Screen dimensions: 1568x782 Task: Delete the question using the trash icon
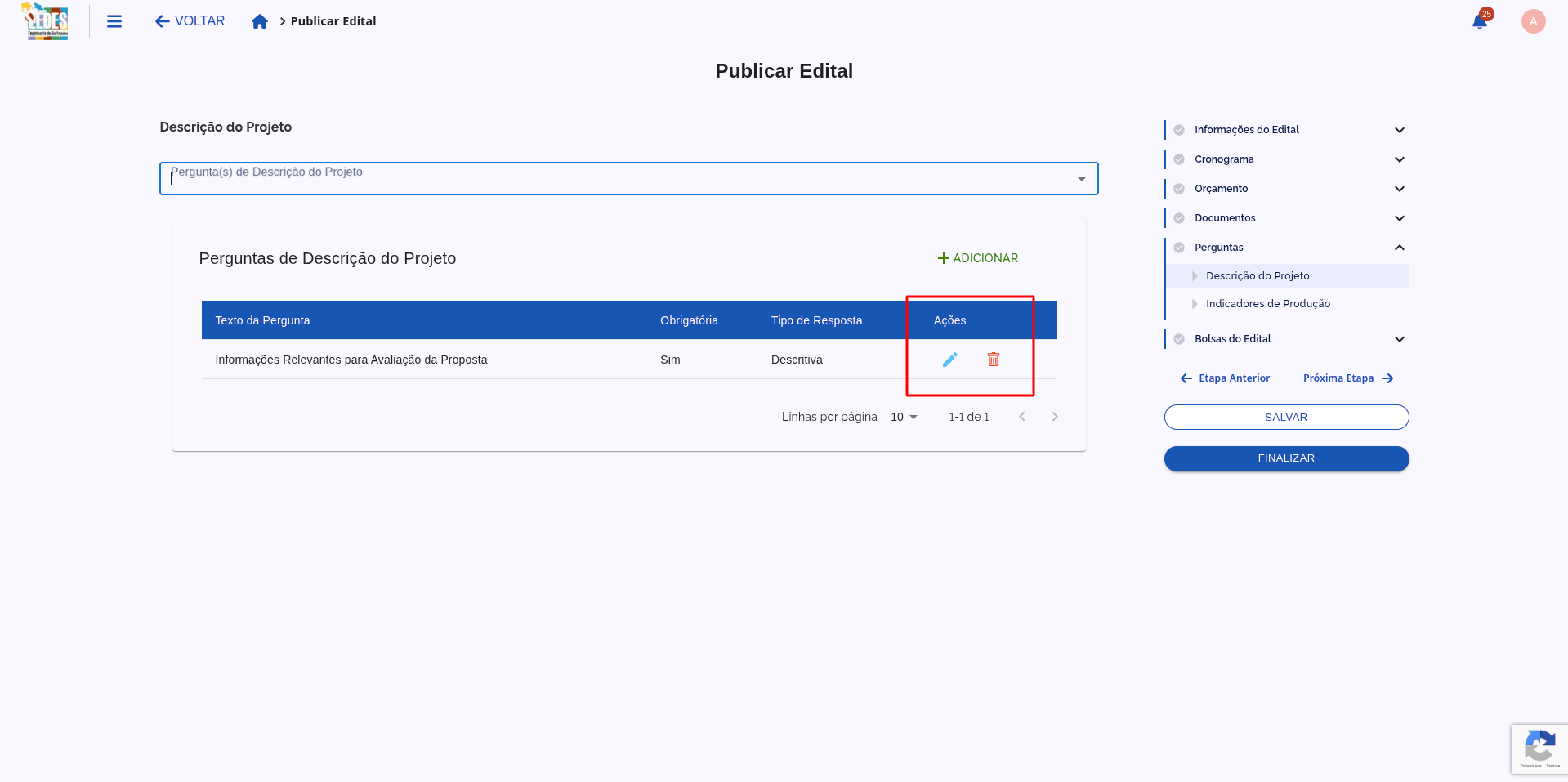point(994,360)
